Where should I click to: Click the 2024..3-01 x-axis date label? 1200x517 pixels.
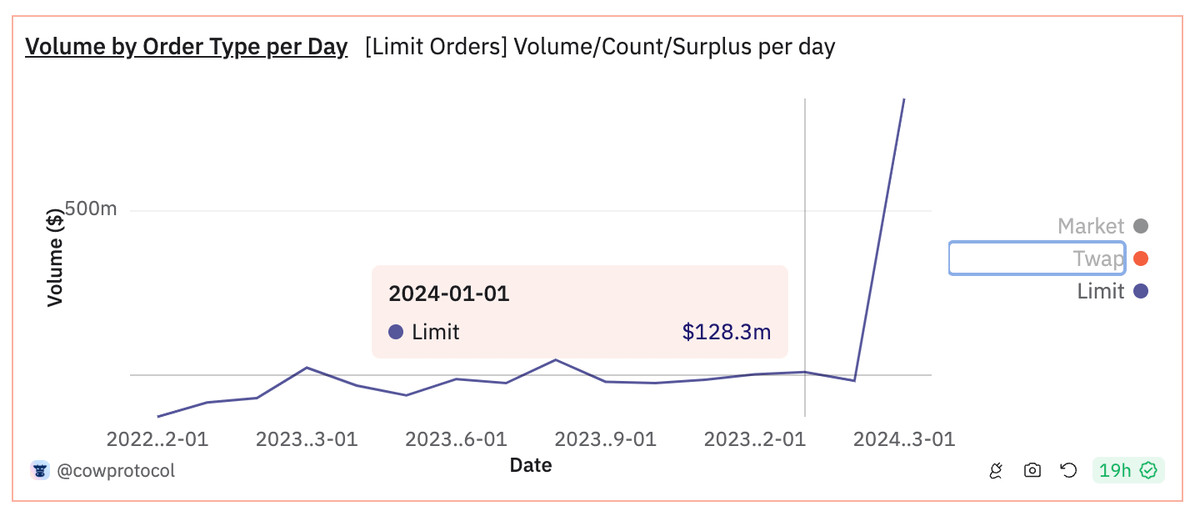[904, 440]
